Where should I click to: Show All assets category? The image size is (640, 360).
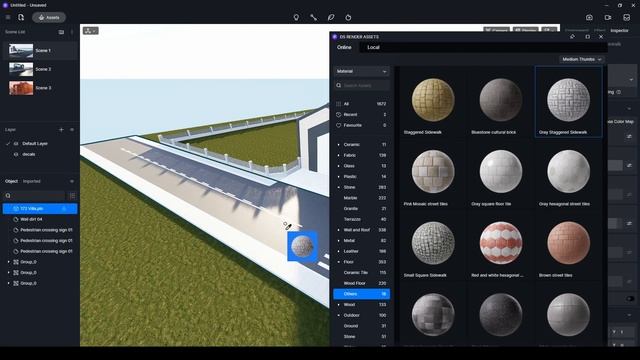click(x=361, y=104)
